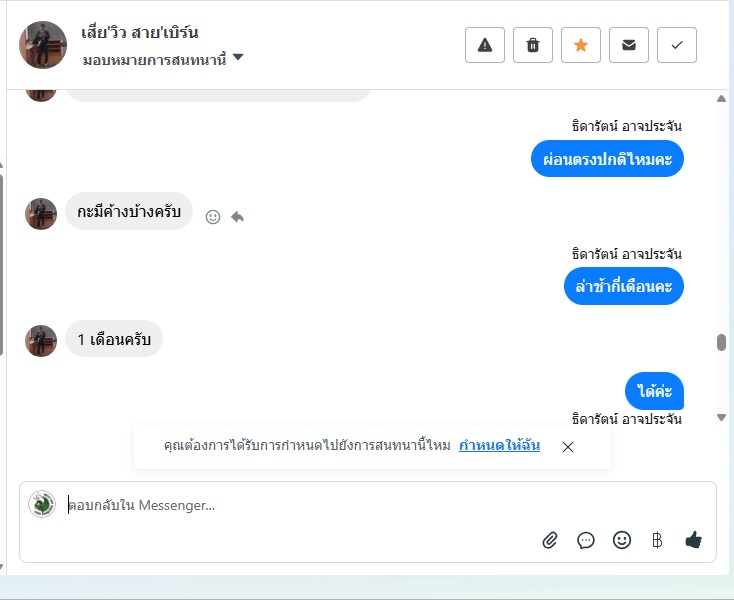
Task: Expand the มอบหมายการสนทนานี้ assignment dropdown
Action: pos(163,59)
